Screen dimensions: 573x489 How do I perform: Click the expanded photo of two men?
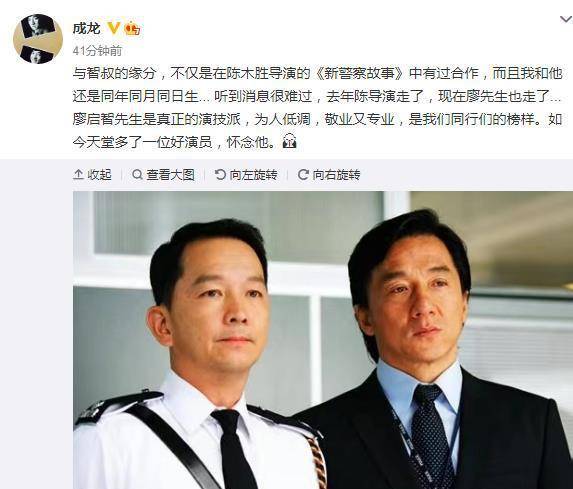point(323,340)
